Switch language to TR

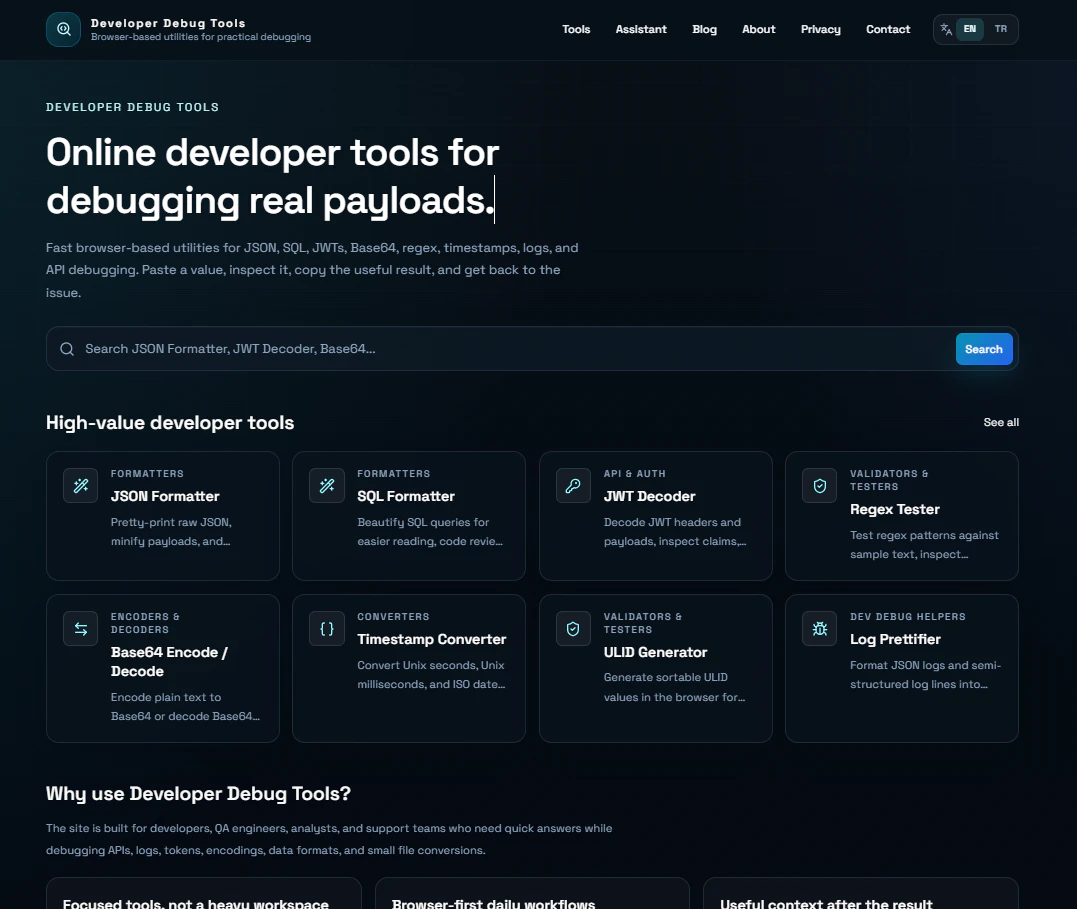[x=1000, y=29]
